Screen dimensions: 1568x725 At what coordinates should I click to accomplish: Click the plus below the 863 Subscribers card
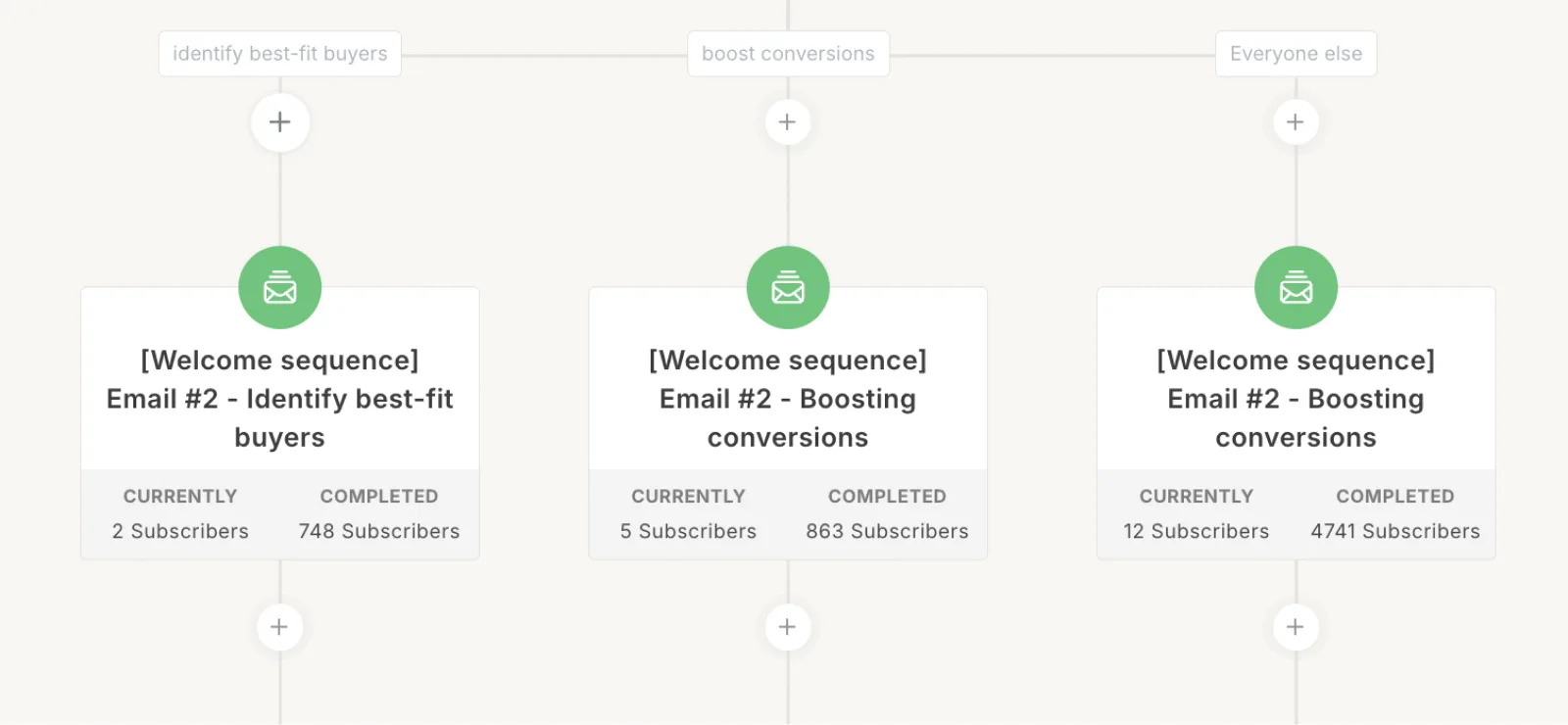pos(787,627)
